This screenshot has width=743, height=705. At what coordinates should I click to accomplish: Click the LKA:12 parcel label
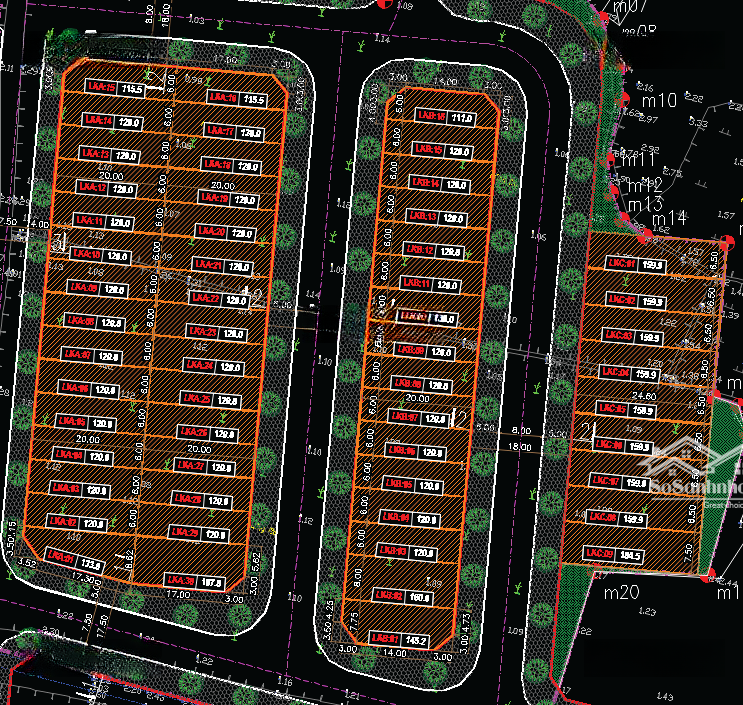point(93,188)
